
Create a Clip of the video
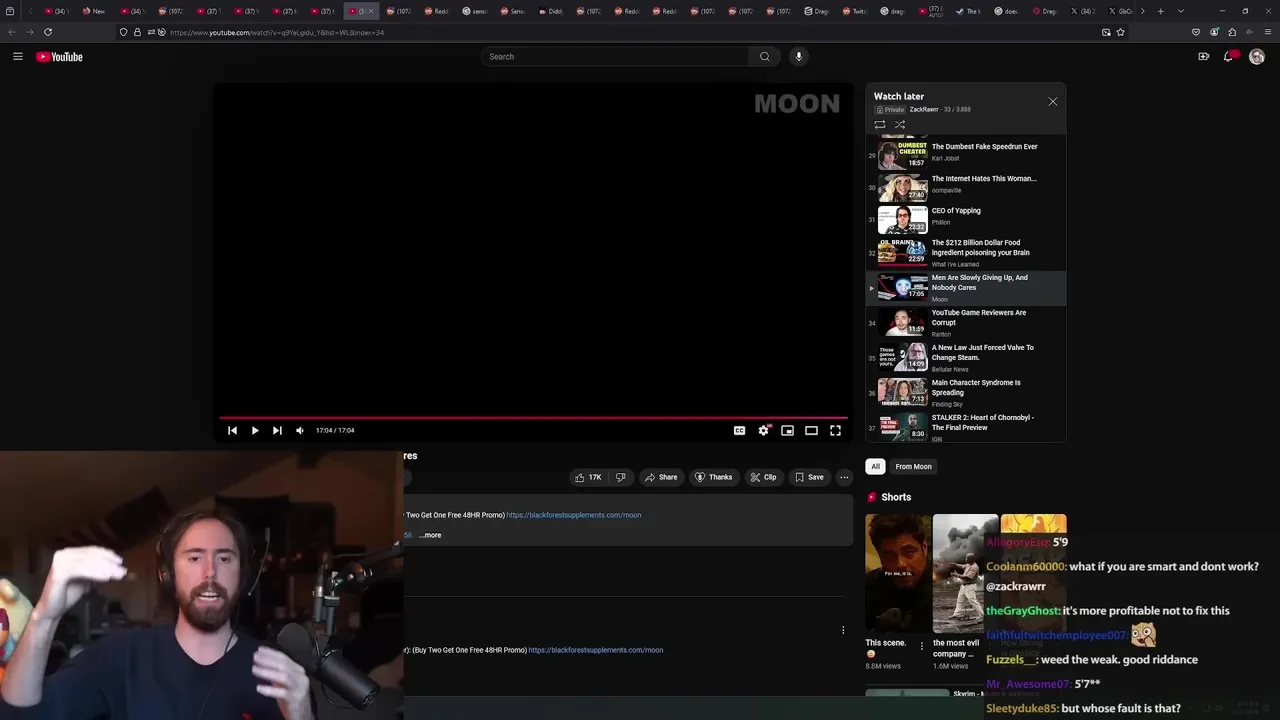click(x=764, y=477)
